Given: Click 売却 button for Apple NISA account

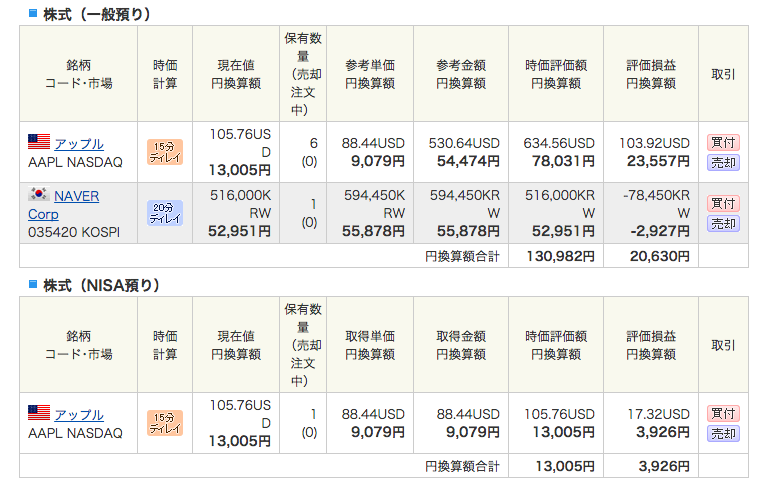Looking at the screenshot, I should point(723,433).
